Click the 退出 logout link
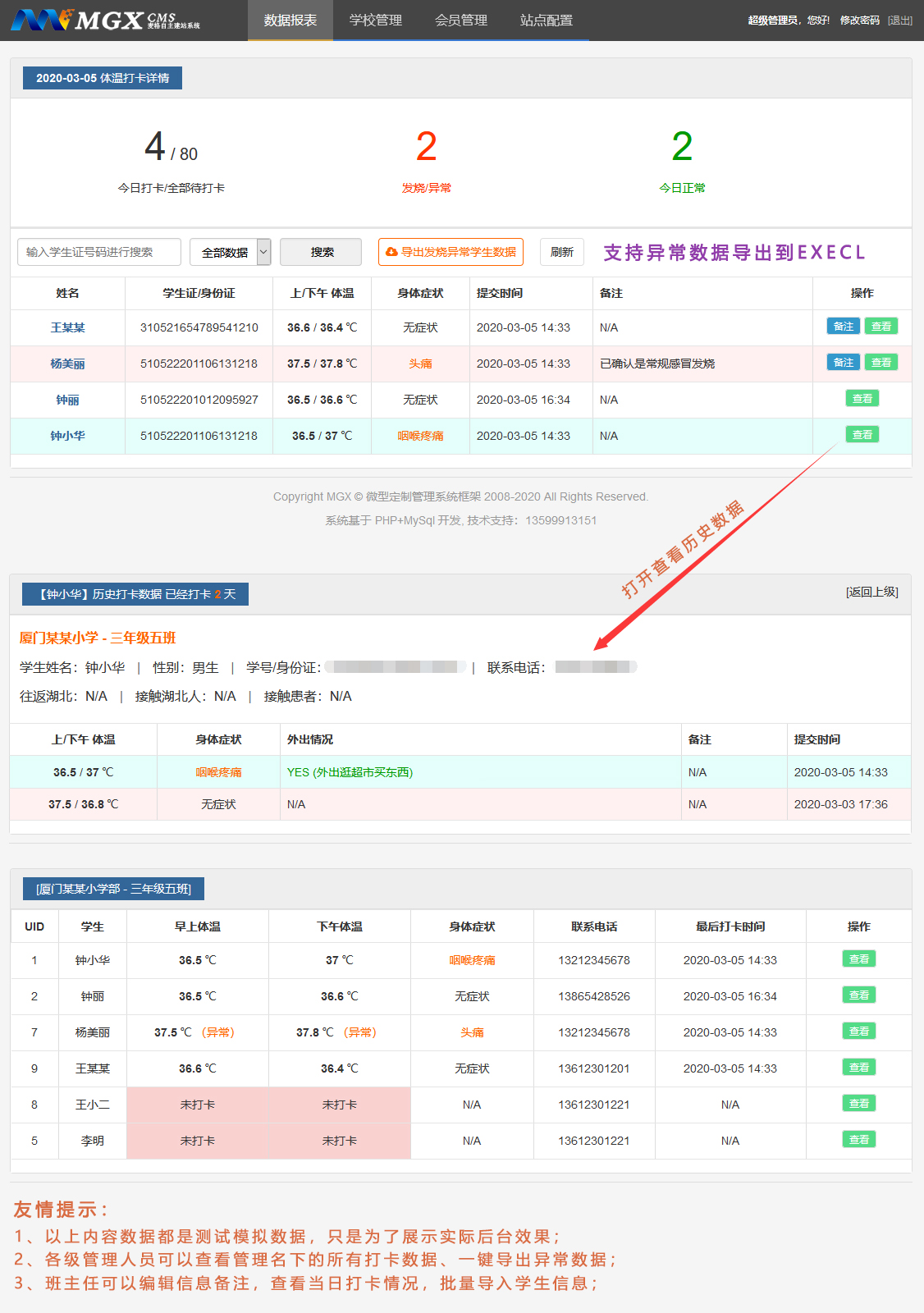Image resolution: width=924 pixels, height=1313 pixels. pos(900,20)
